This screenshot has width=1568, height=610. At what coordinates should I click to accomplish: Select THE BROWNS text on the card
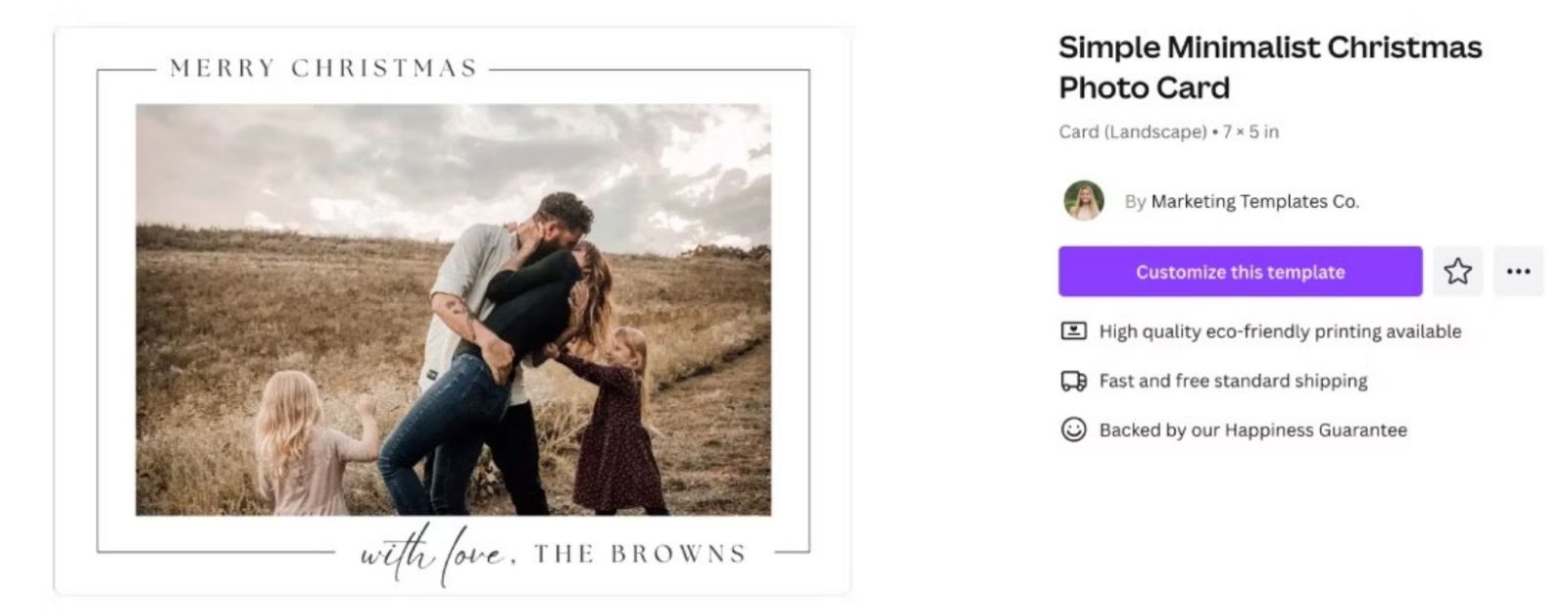[640, 554]
